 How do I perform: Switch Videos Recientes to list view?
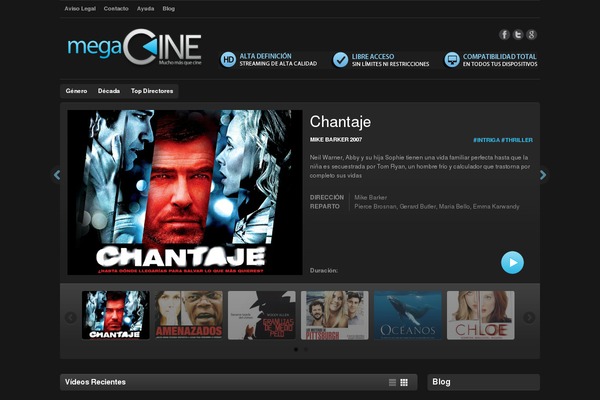click(393, 382)
